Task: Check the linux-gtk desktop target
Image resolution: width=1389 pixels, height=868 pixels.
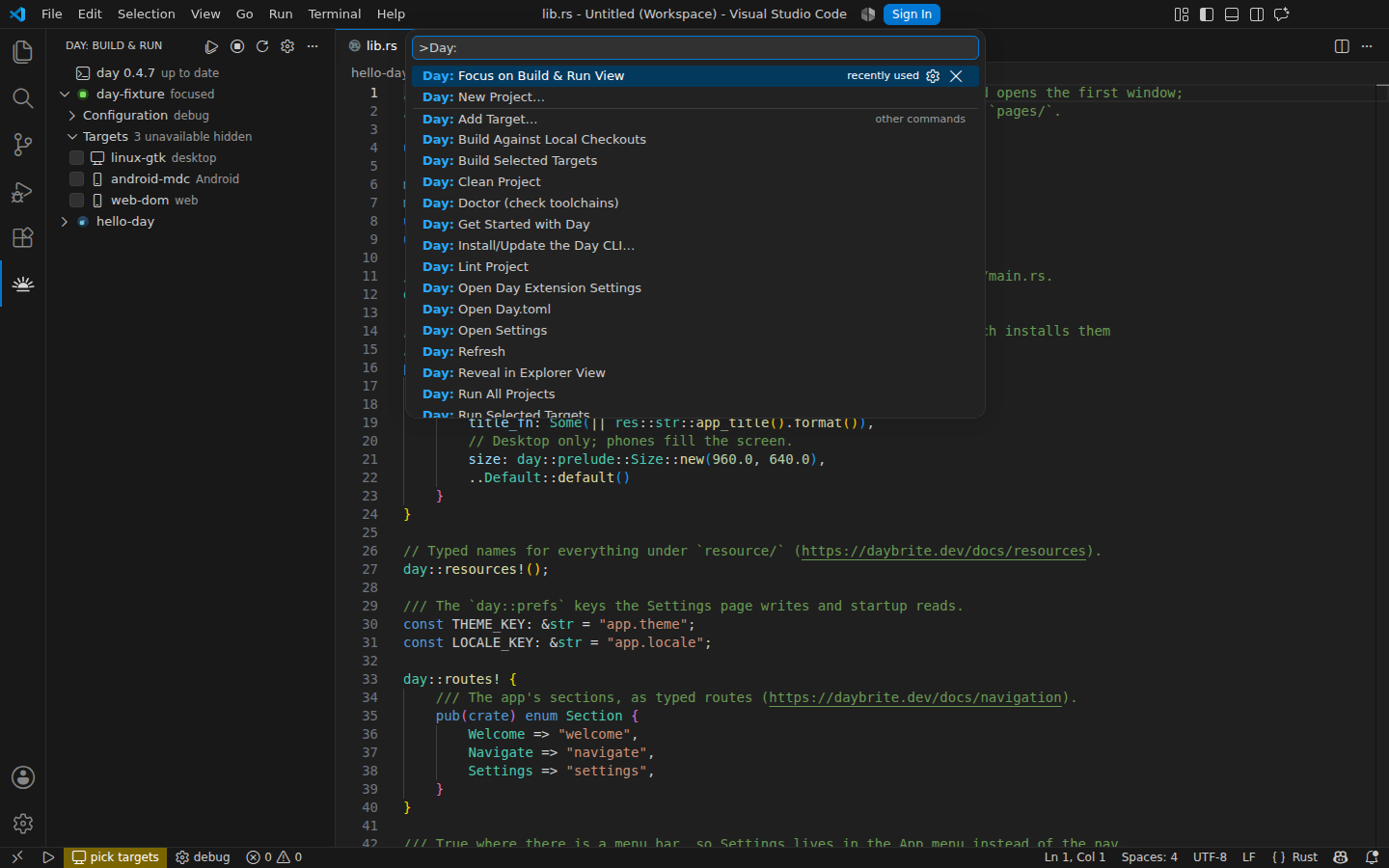Action: coord(77,158)
